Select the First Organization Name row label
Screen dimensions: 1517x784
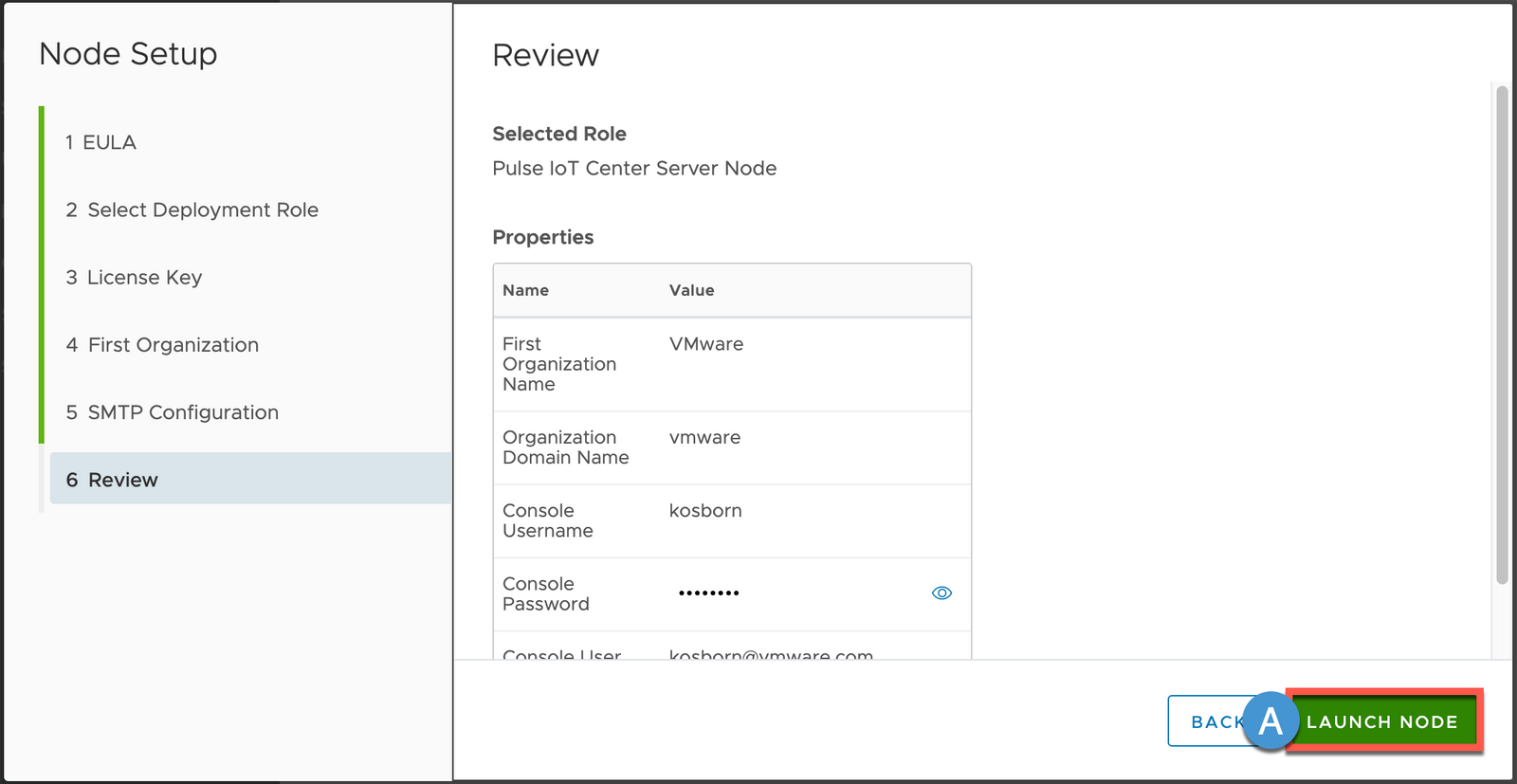(558, 364)
